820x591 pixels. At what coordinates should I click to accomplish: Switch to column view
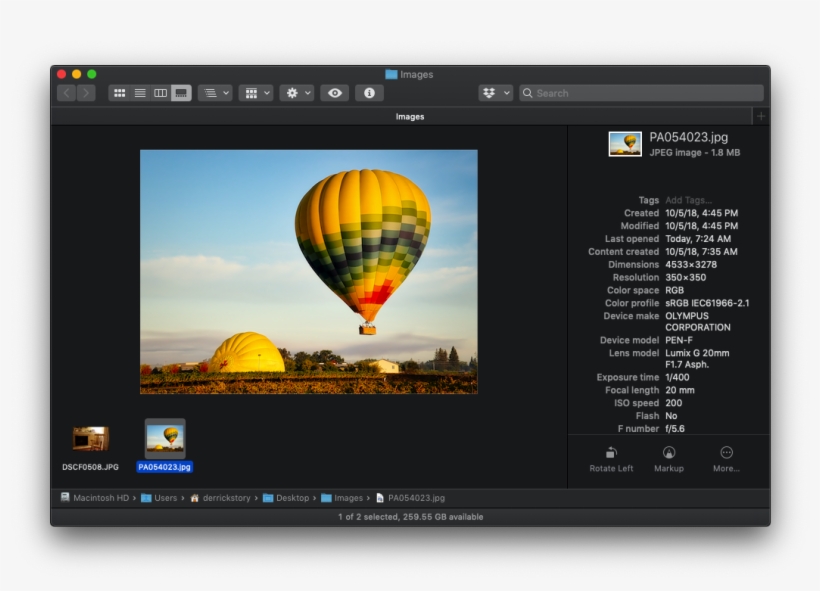160,93
